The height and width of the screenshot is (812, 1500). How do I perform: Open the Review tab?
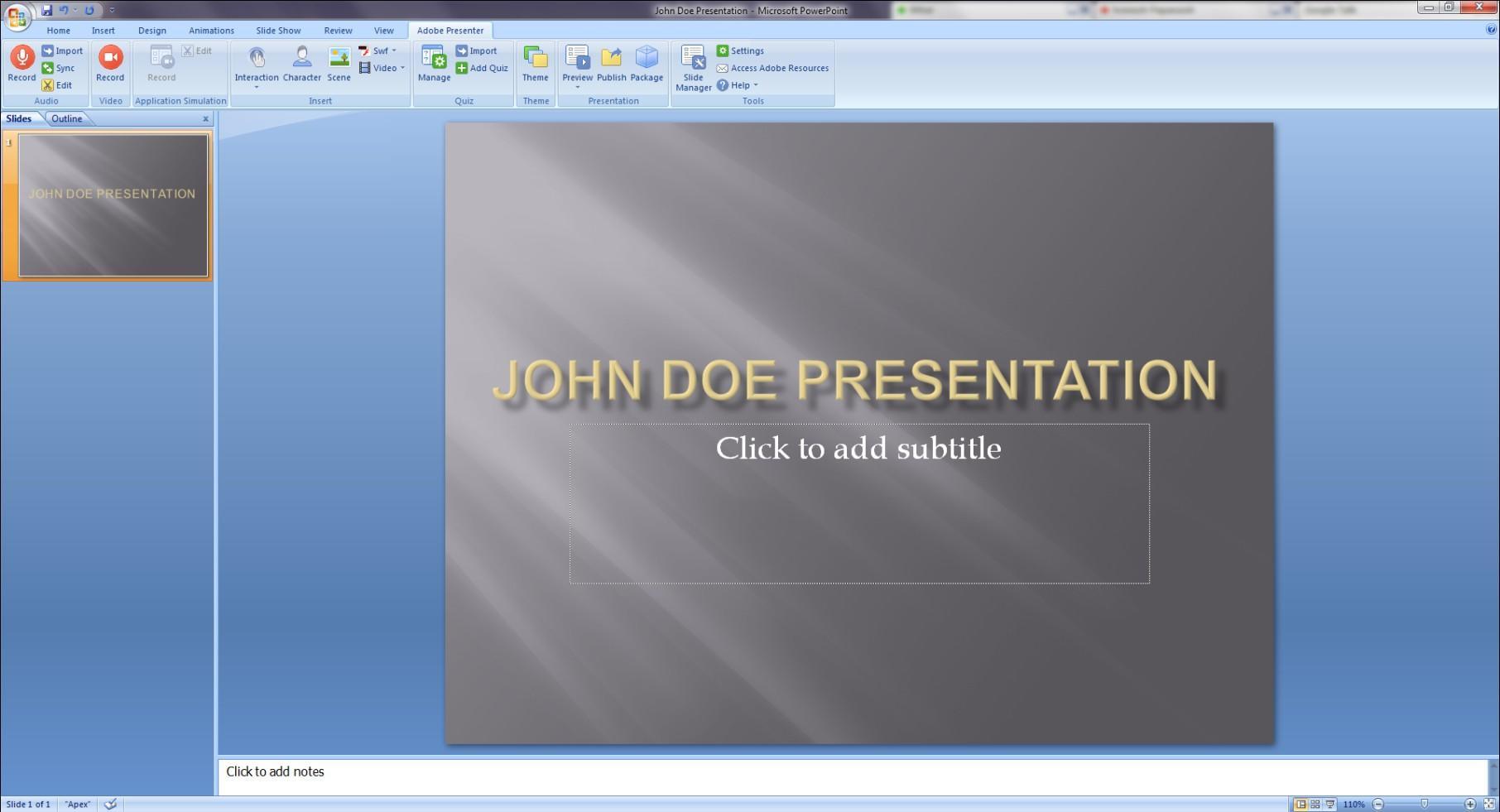coord(338,31)
